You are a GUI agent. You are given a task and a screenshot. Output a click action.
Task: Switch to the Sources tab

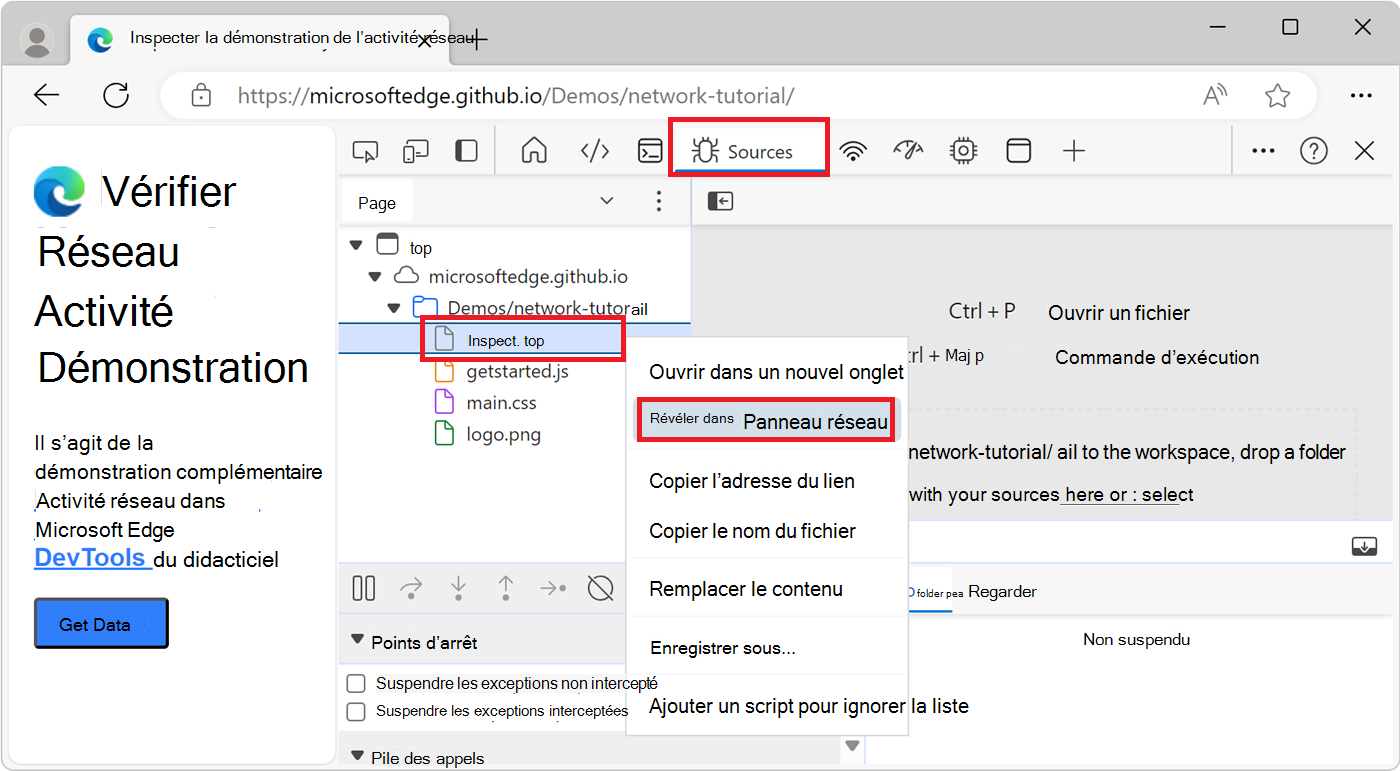(748, 150)
